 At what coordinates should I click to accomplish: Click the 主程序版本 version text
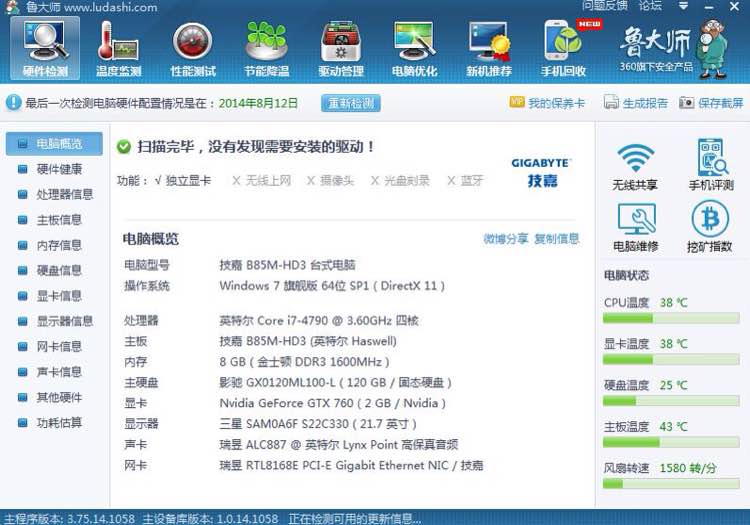[69, 518]
